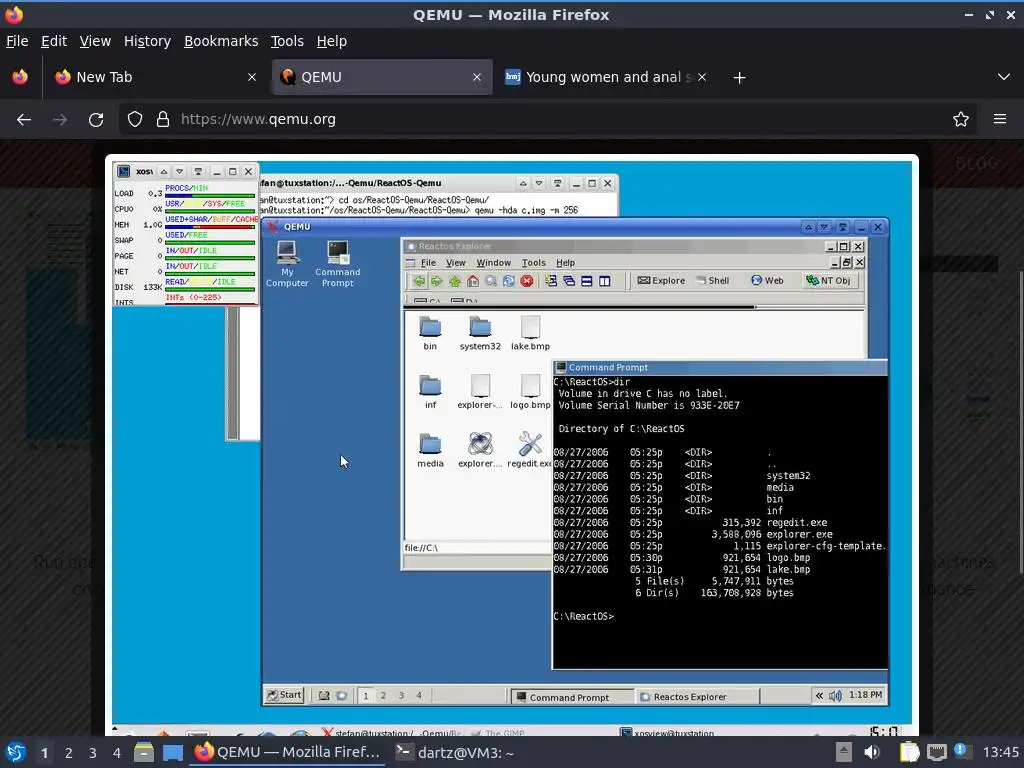Click the Command Prompt ReactOS taskbar button
The width and height of the screenshot is (1024, 768).
pos(571,697)
